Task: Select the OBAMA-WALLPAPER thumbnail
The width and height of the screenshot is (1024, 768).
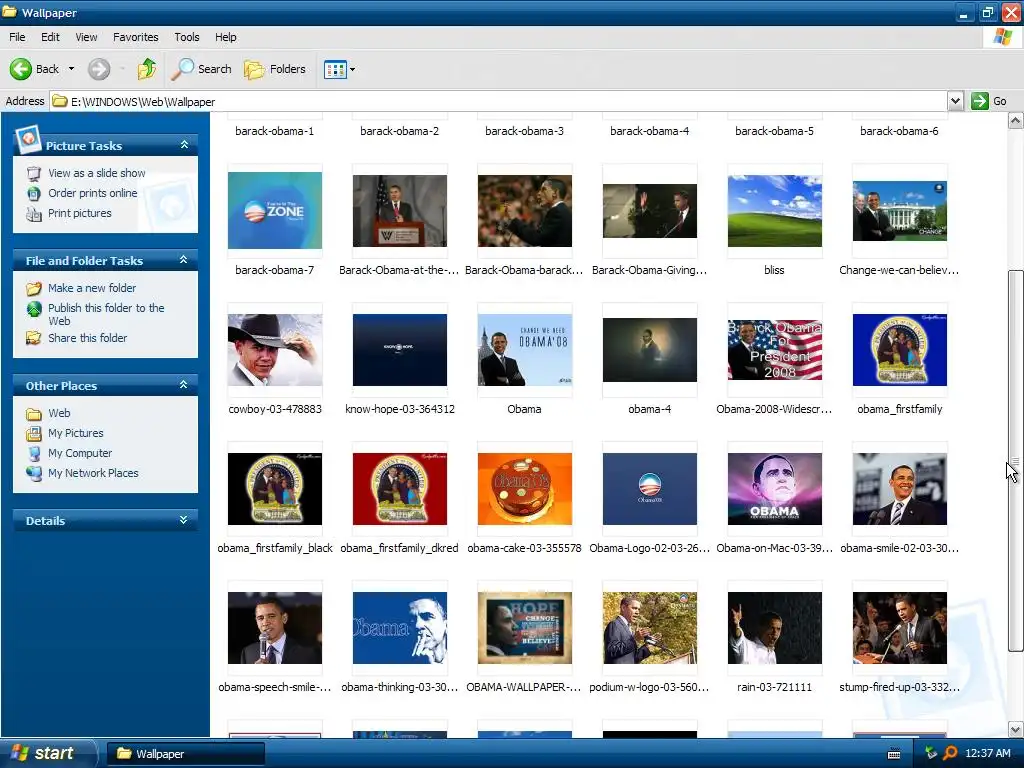Action: click(524, 628)
